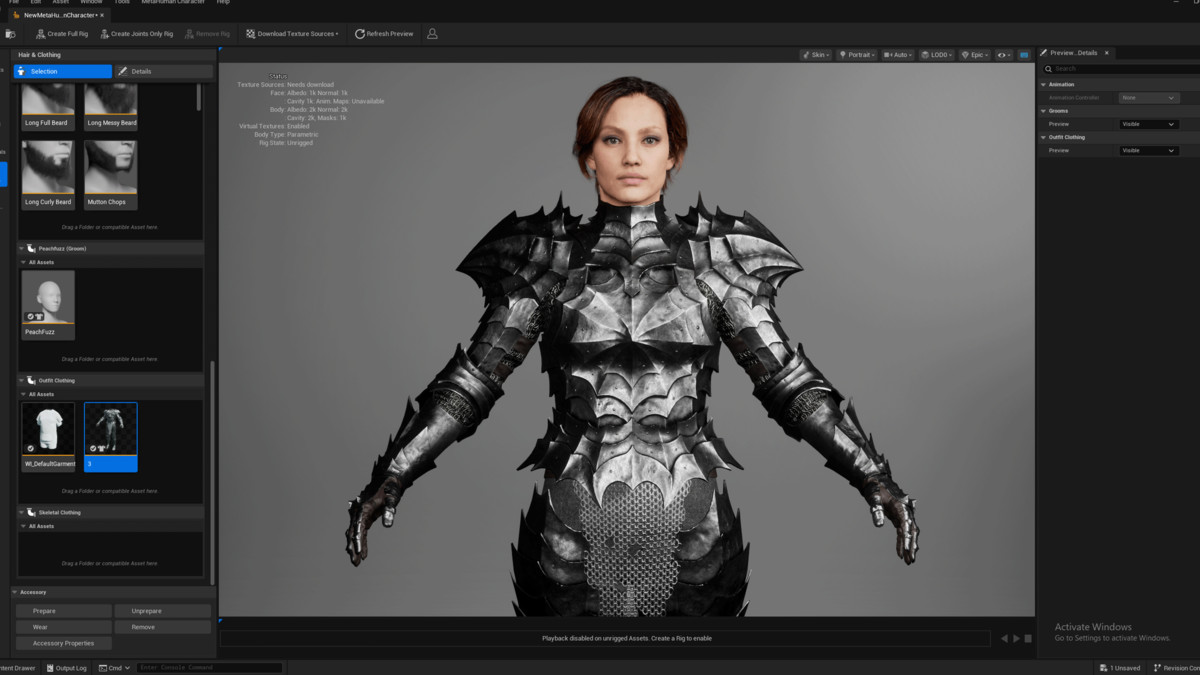This screenshot has height=675, width=1200.
Task: Select the armor outfit asset named 3
Action: pos(111,437)
